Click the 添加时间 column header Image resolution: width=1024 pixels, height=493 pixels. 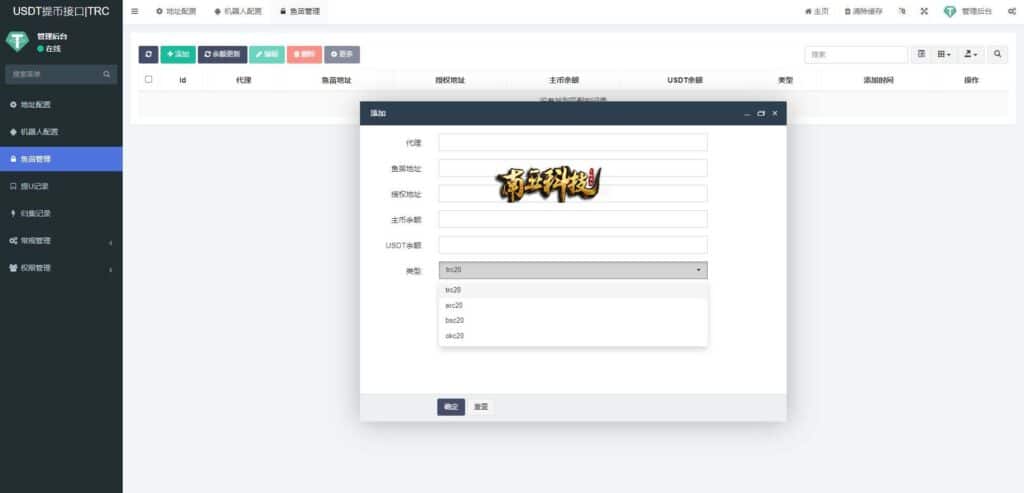click(x=878, y=80)
